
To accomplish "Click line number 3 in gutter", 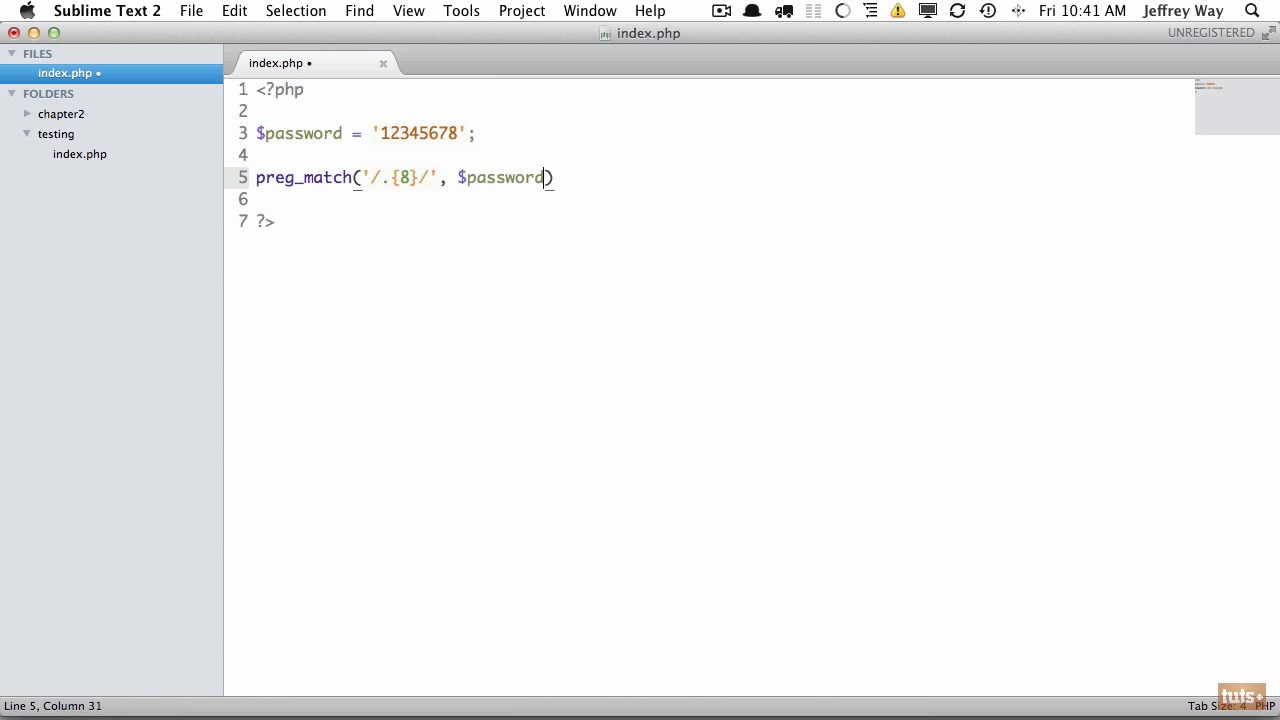I will [x=242, y=133].
